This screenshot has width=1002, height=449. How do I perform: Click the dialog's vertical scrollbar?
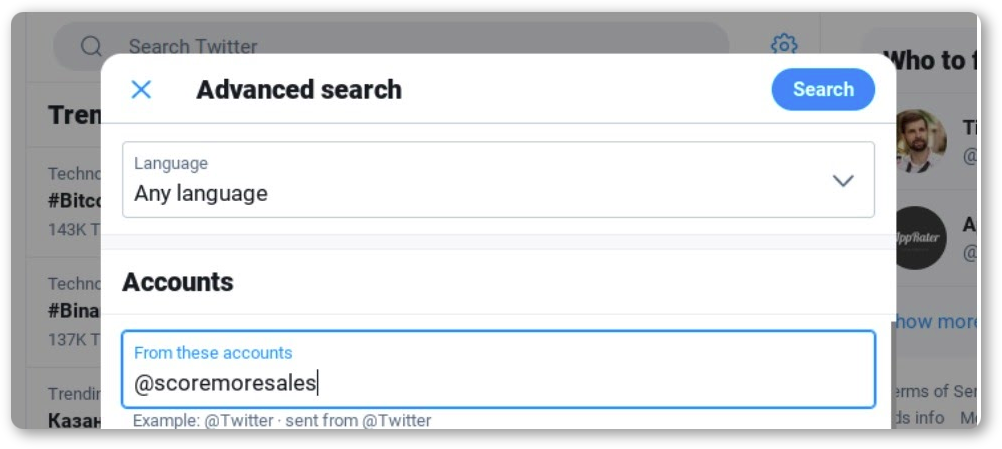[x=893, y=374]
